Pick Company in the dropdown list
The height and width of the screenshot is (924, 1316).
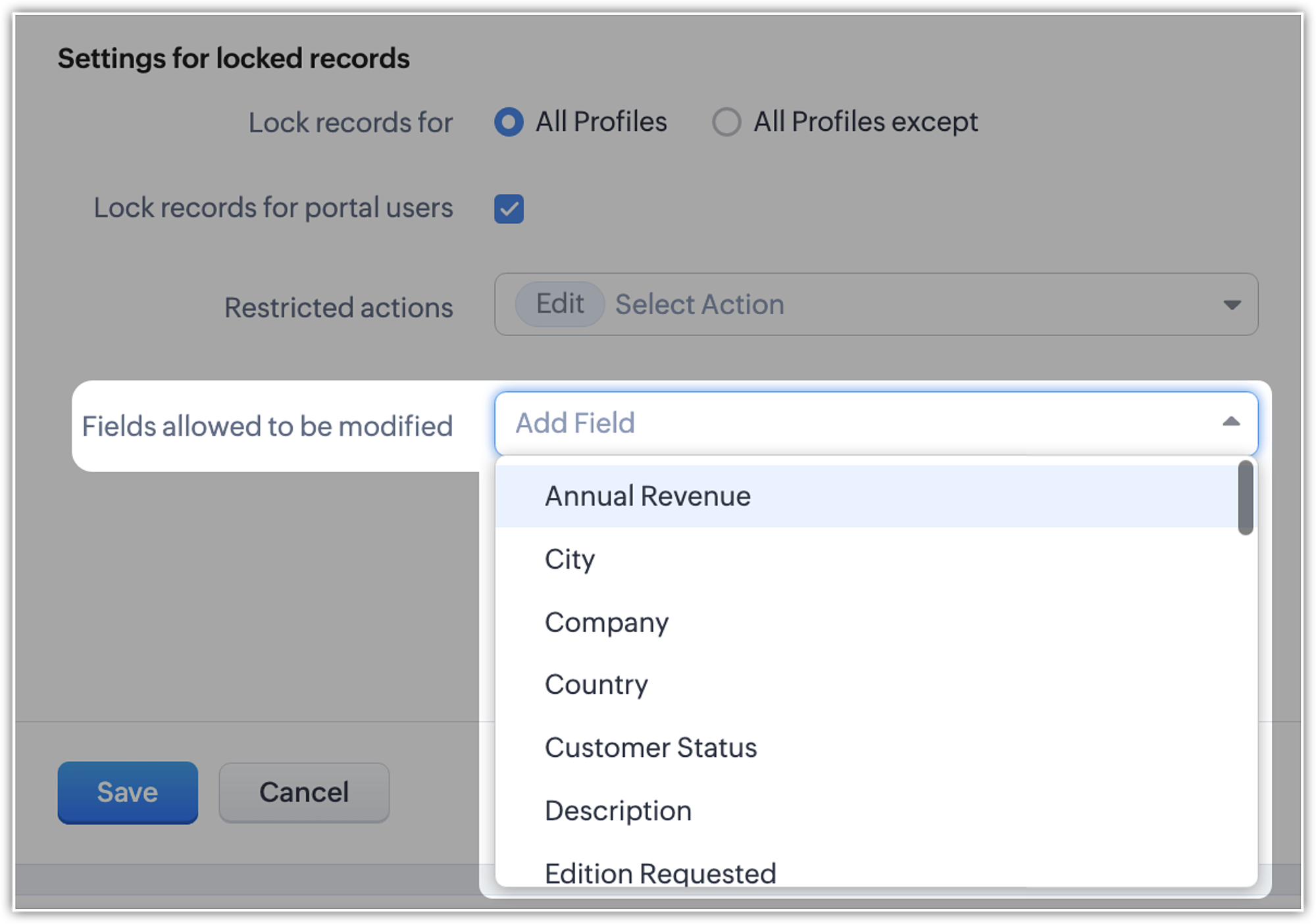tap(606, 622)
